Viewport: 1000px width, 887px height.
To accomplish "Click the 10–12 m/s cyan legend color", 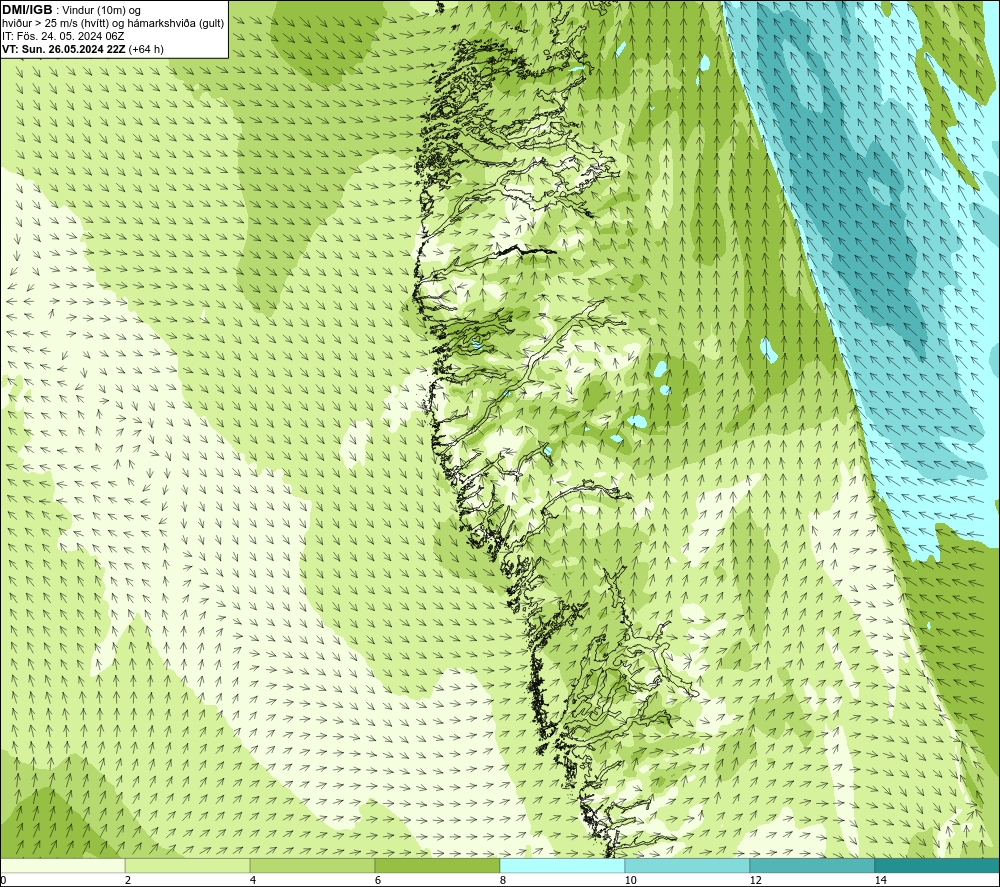I will point(688,865).
